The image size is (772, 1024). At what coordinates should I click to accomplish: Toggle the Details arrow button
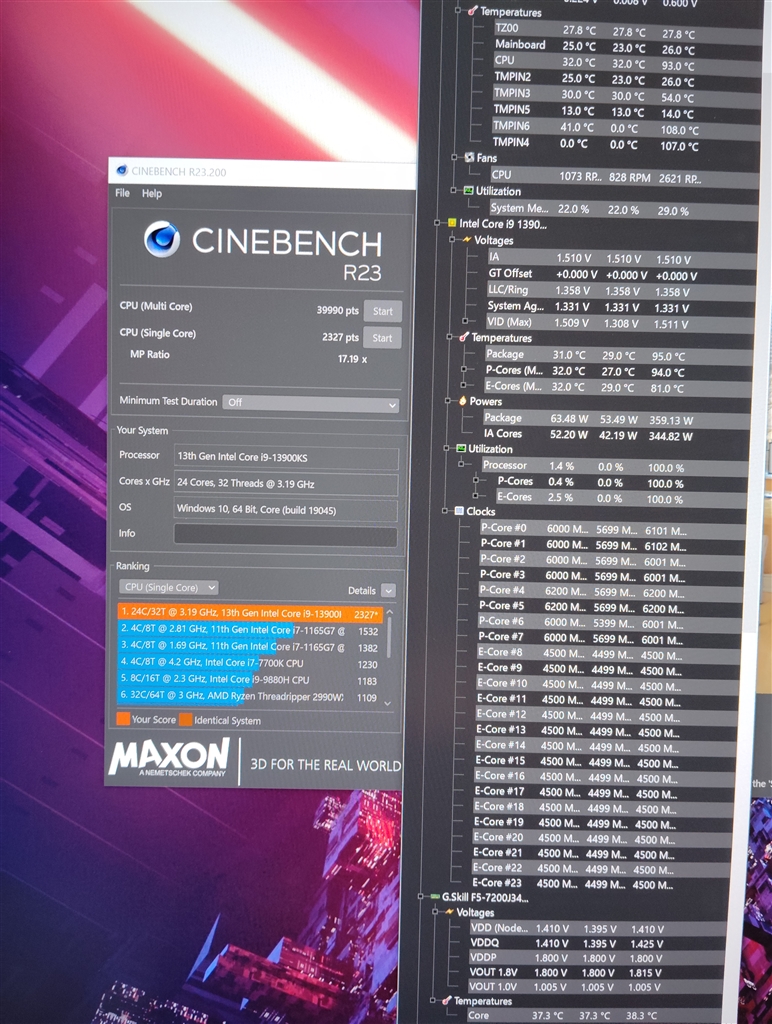tap(388, 591)
